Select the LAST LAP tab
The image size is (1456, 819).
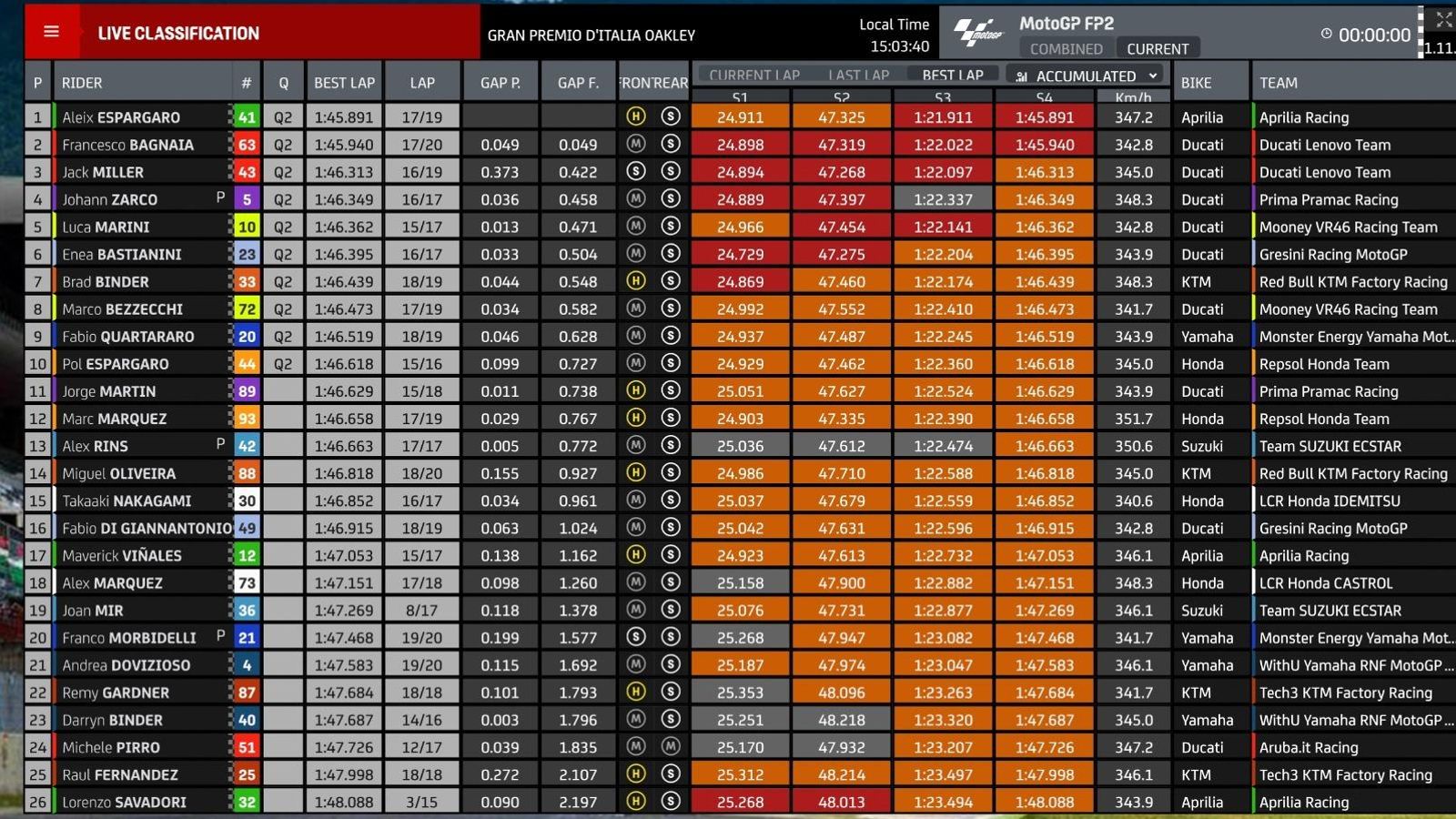coord(858,76)
